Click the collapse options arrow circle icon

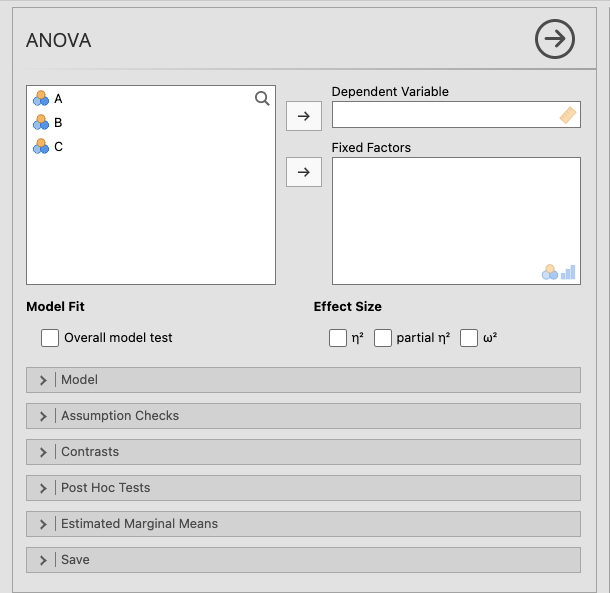click(x=555, y=40)
